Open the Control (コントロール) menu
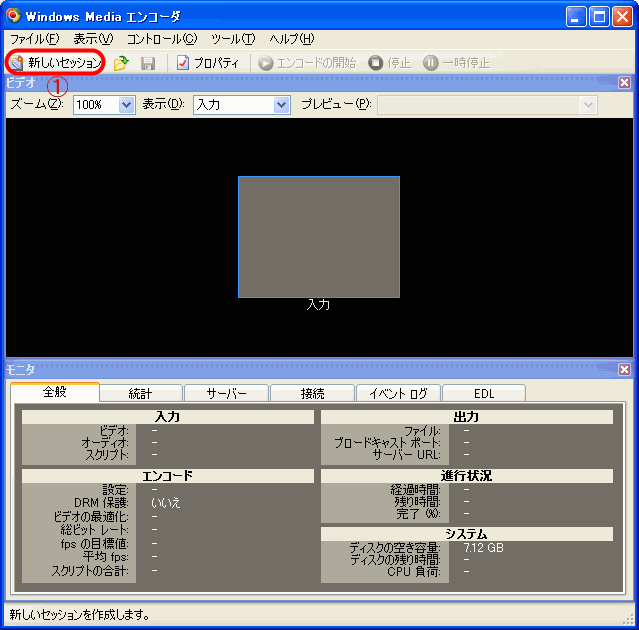Image resolution: width=639 pixels, height=630 pixels. 161,39
